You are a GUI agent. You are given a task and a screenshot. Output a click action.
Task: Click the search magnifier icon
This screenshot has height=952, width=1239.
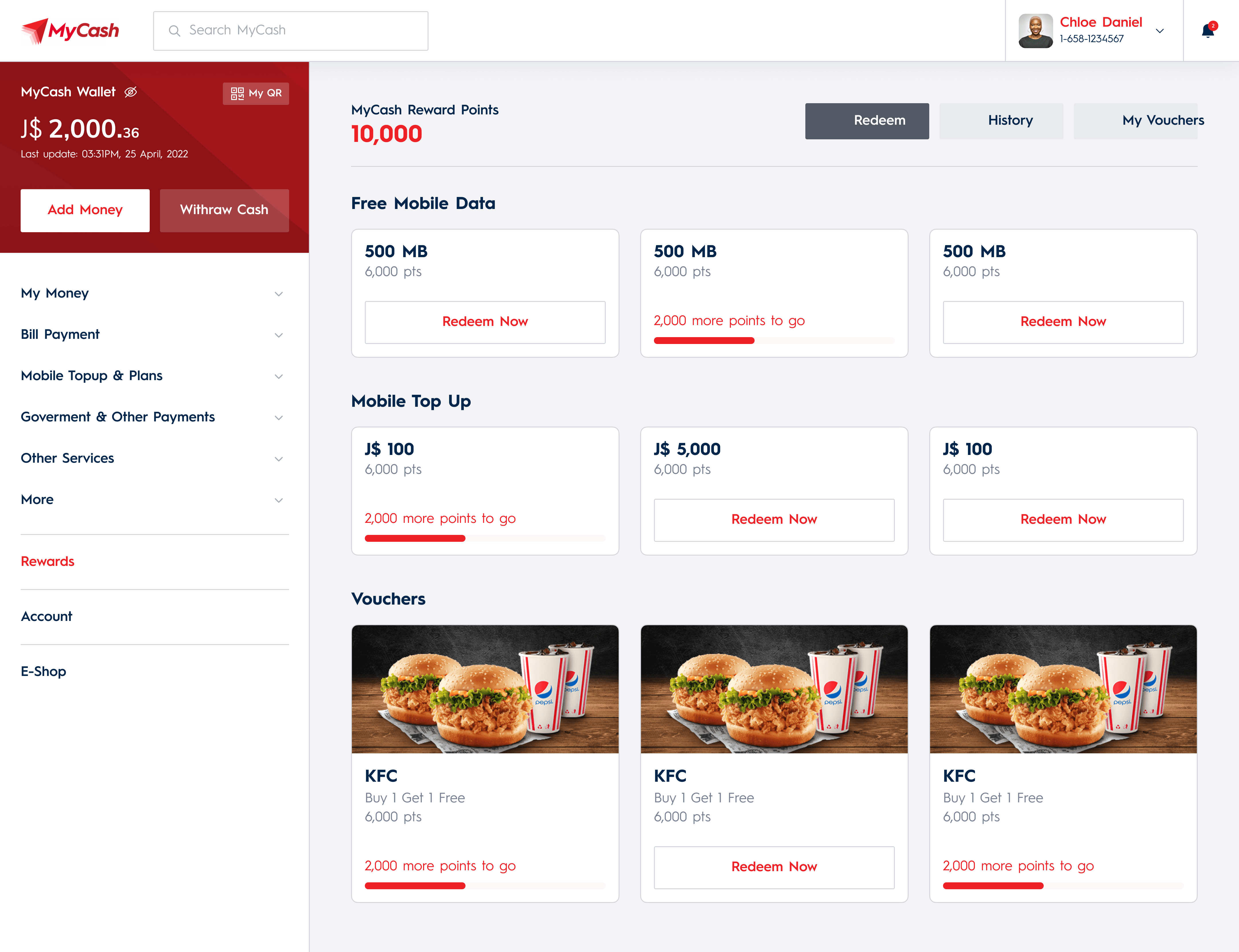[175, 31]
